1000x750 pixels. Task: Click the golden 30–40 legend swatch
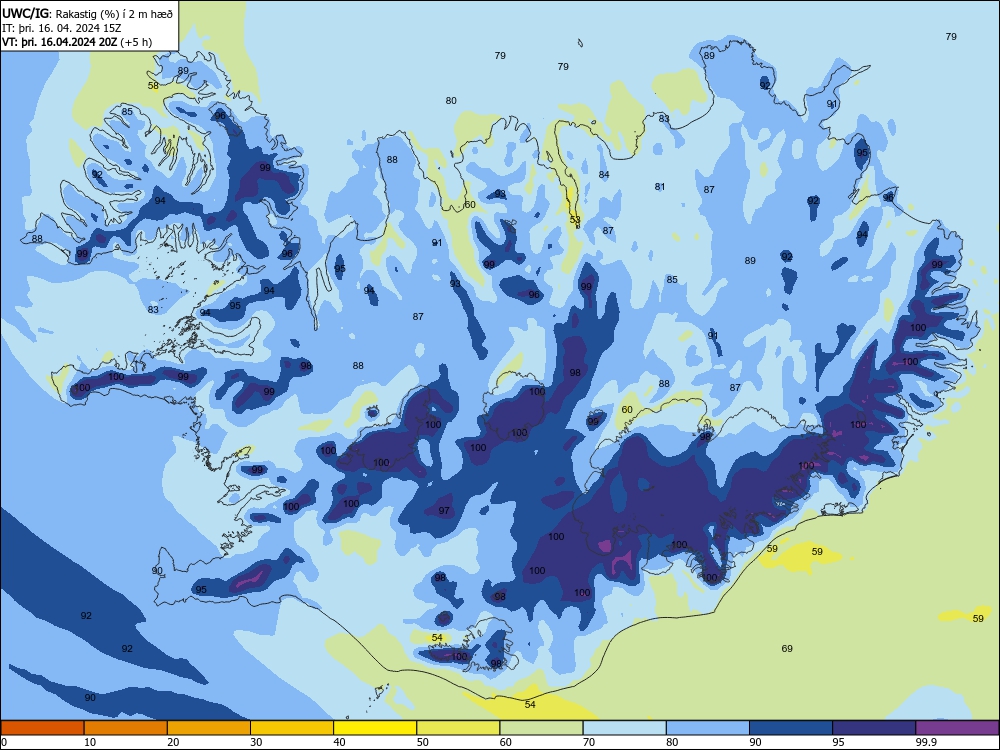click(292, 728)
